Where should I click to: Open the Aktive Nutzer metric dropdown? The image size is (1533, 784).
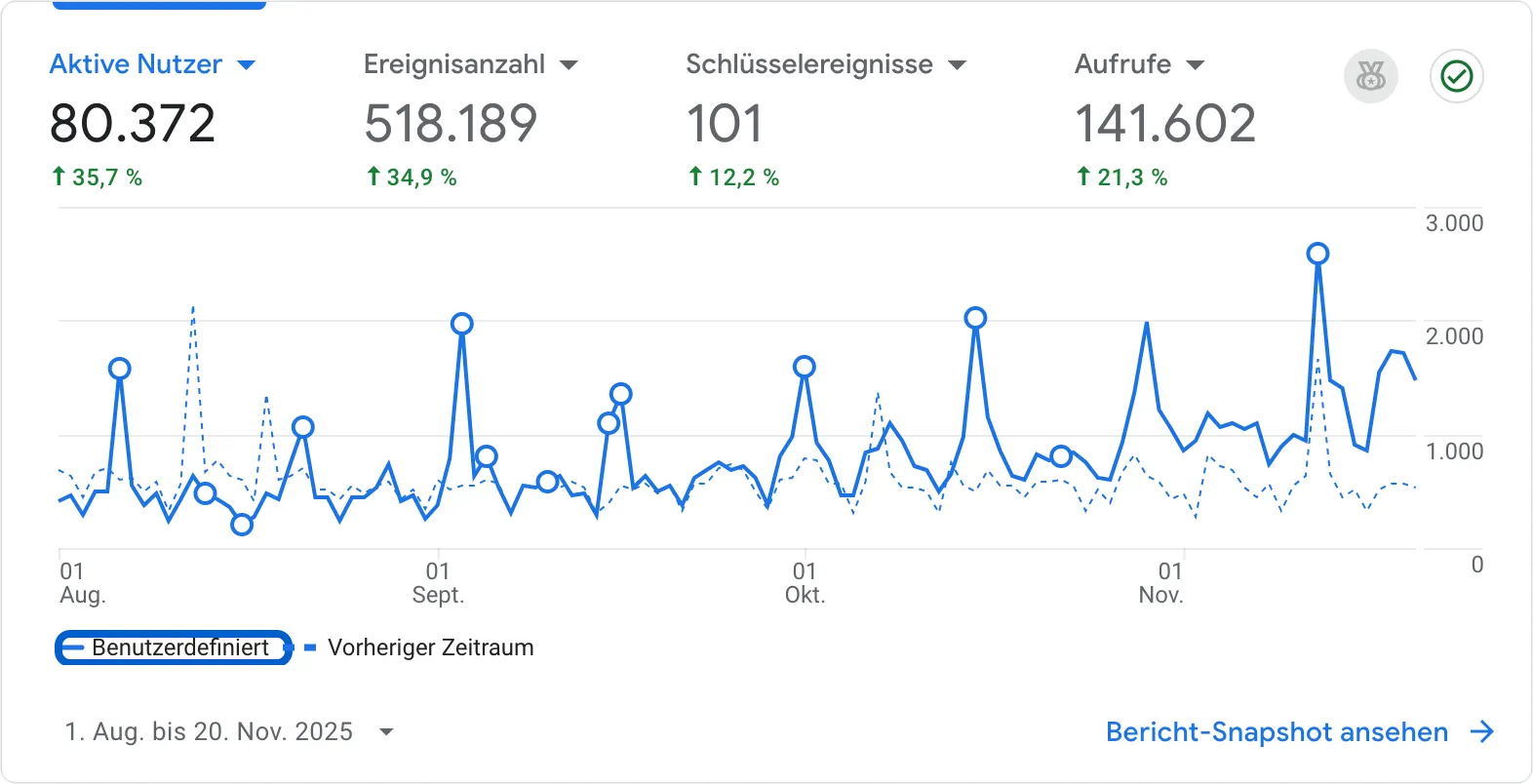tap(248, 64)
